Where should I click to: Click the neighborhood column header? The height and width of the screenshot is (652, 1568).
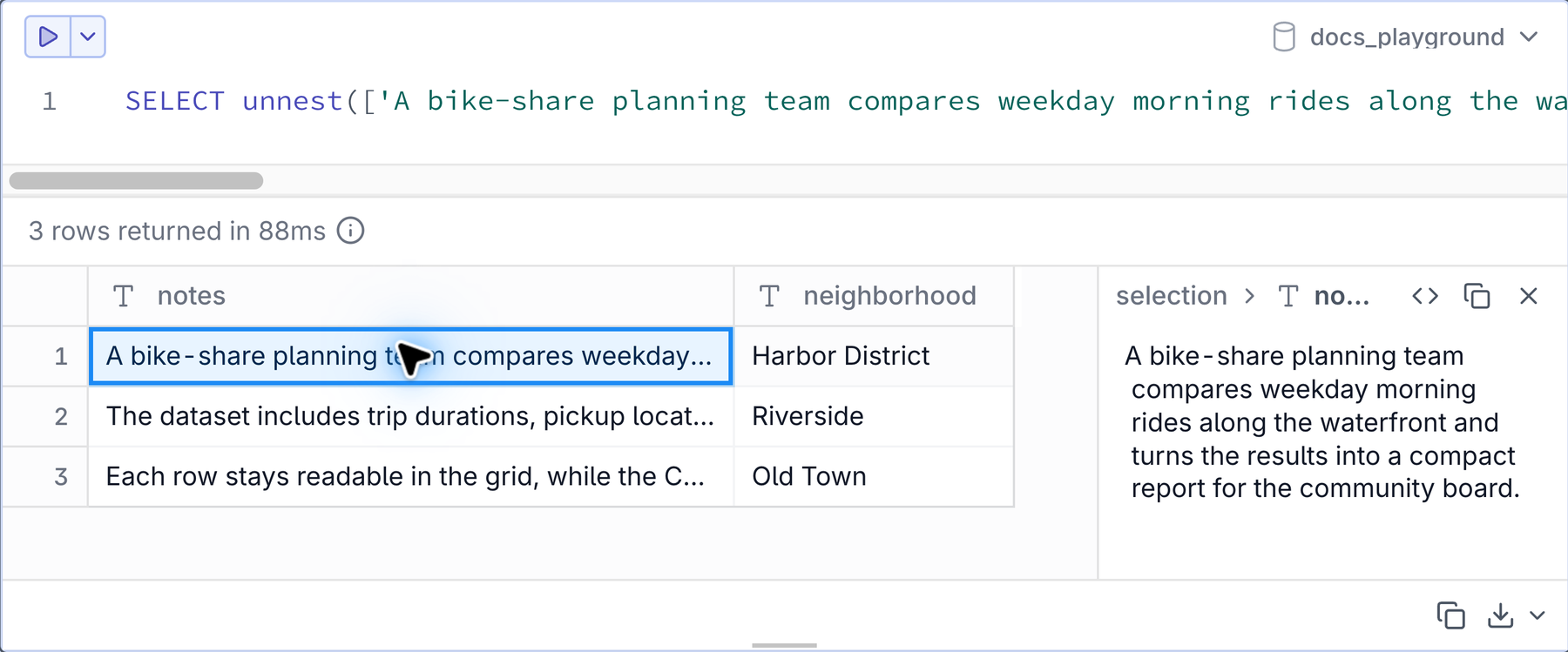pyautogui.click(x=874, y=296)
